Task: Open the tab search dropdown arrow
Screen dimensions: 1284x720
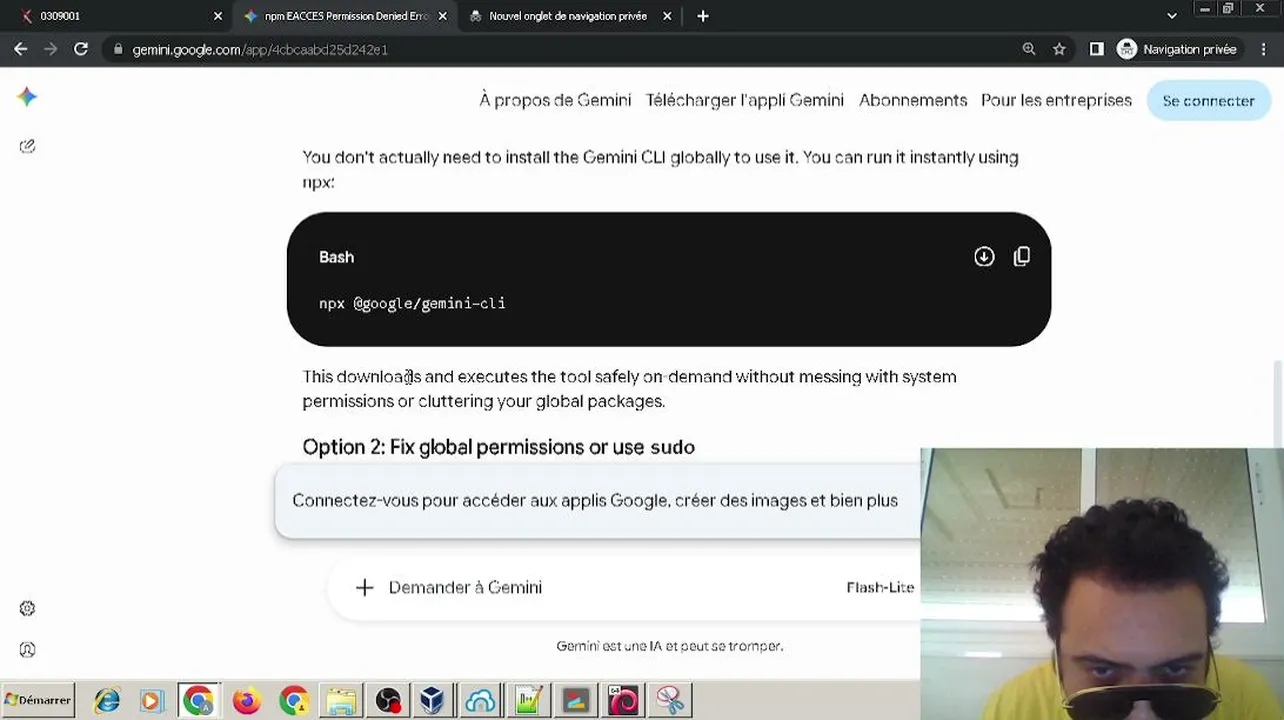Action: [1172, 16]
